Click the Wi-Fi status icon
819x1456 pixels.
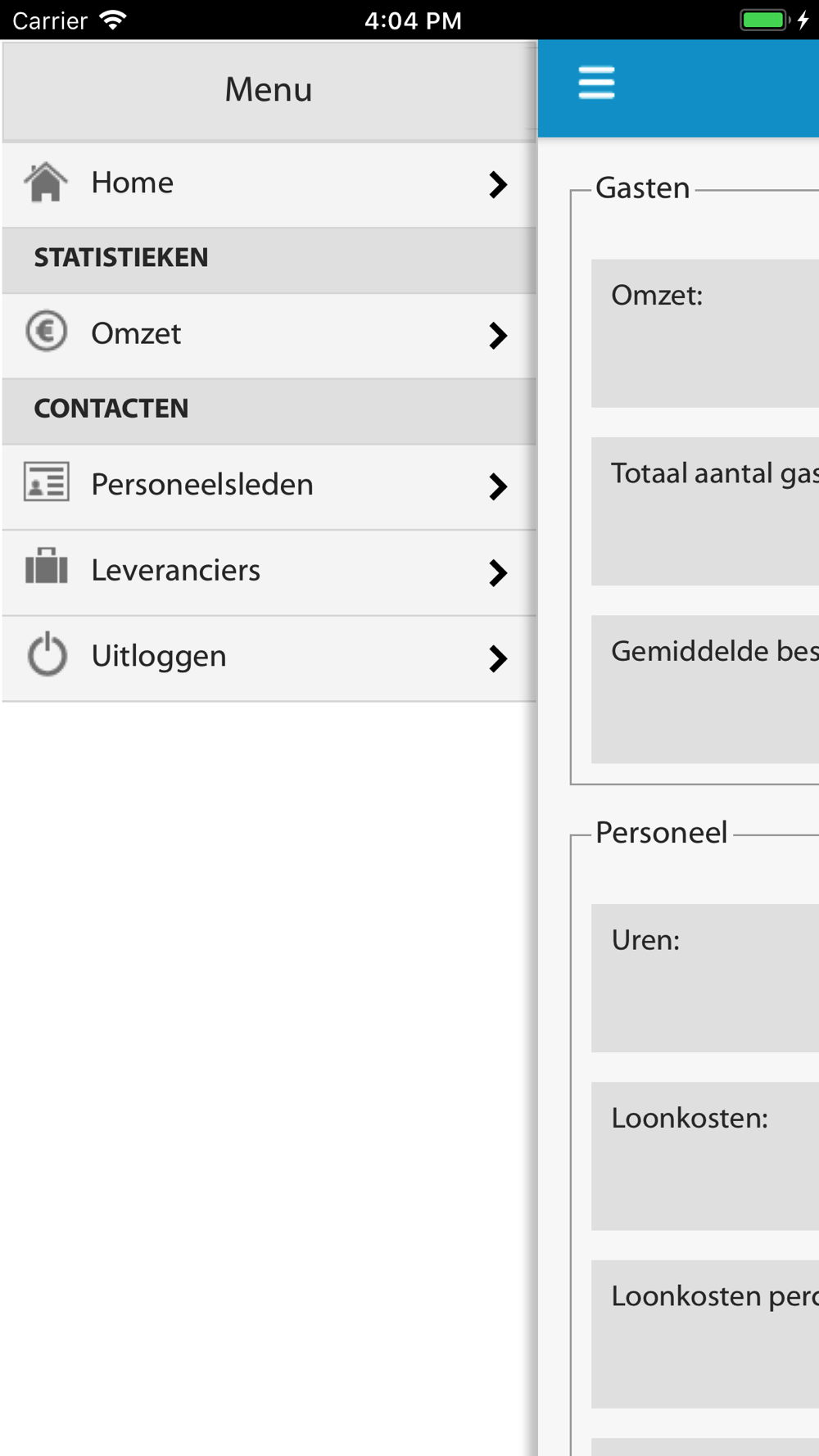(113, 20)
